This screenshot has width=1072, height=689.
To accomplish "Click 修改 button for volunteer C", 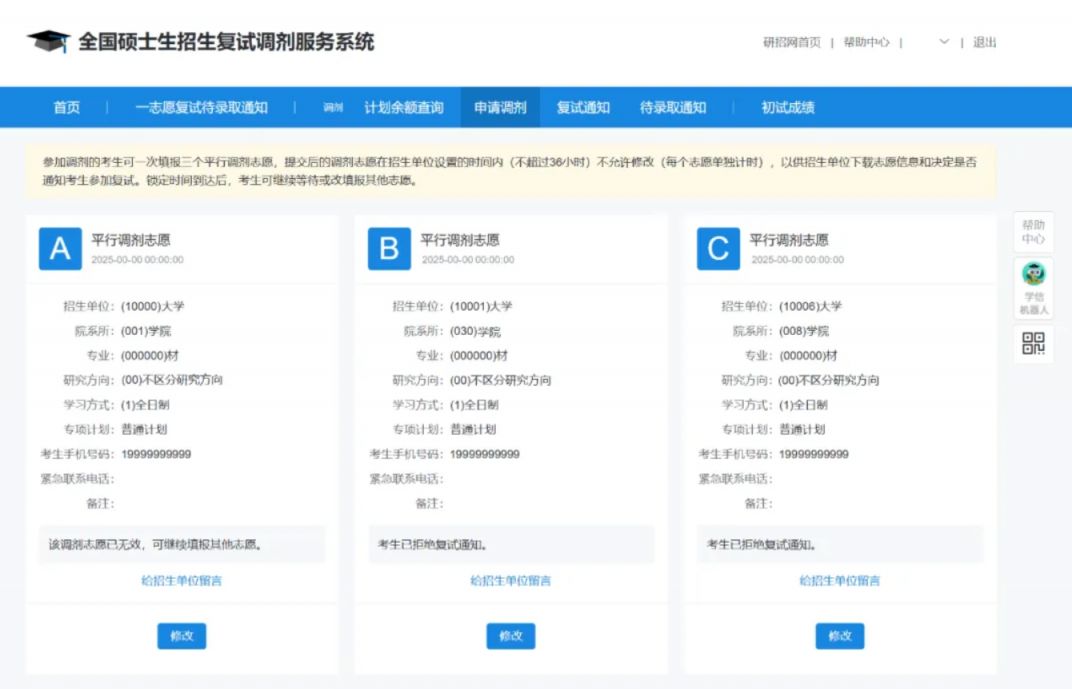I will click(840, 636).
